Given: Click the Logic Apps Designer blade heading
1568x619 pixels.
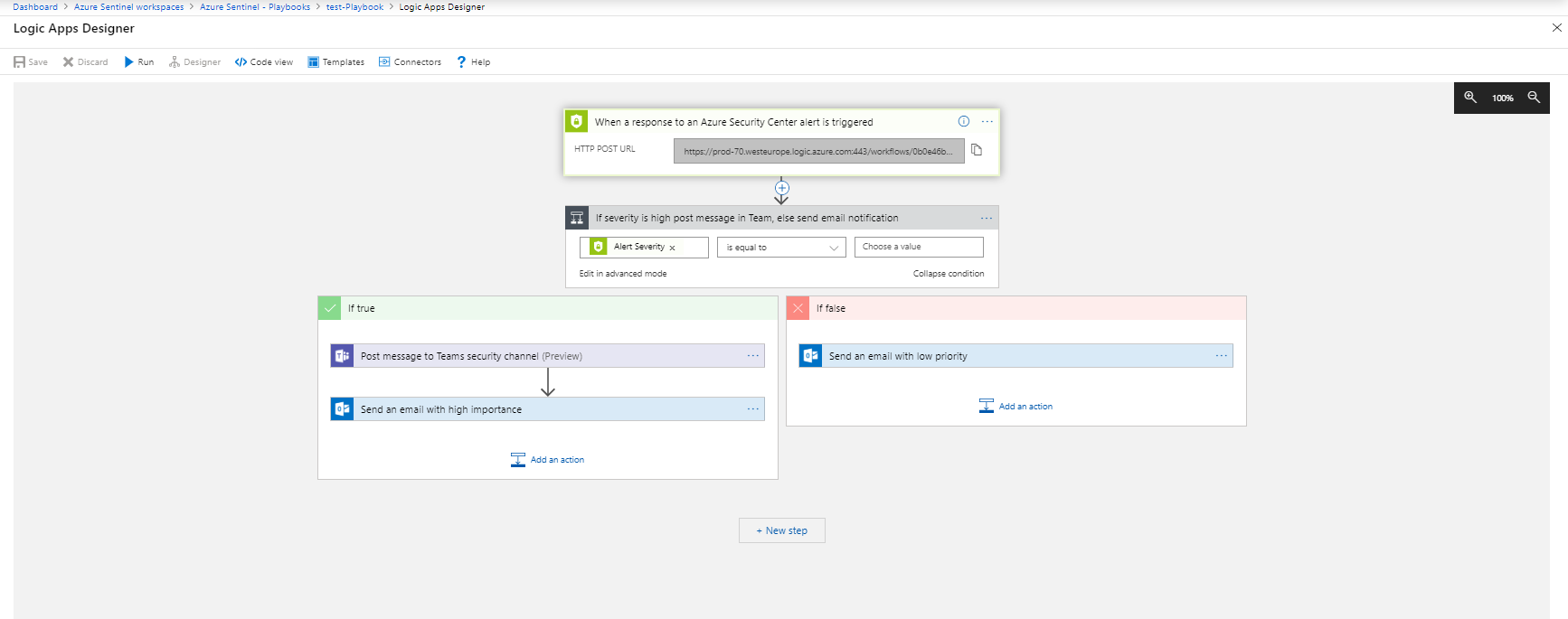Looking at the screenshot, I should tap(74, 28).
